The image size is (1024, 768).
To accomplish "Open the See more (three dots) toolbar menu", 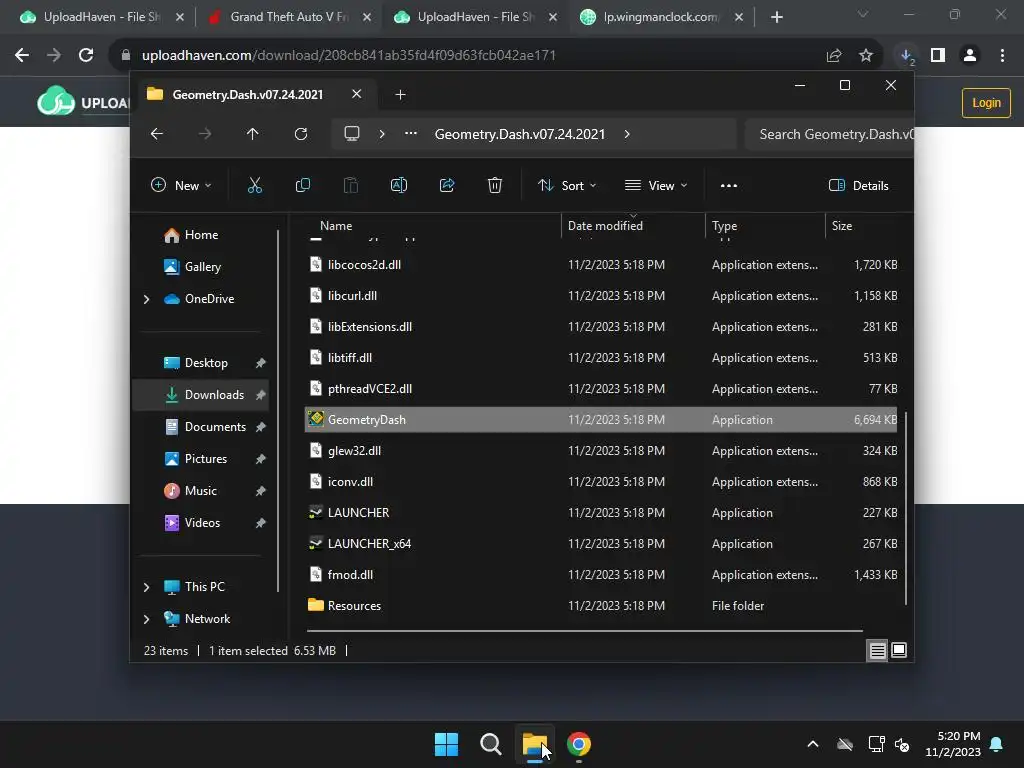I will point(729,185).
